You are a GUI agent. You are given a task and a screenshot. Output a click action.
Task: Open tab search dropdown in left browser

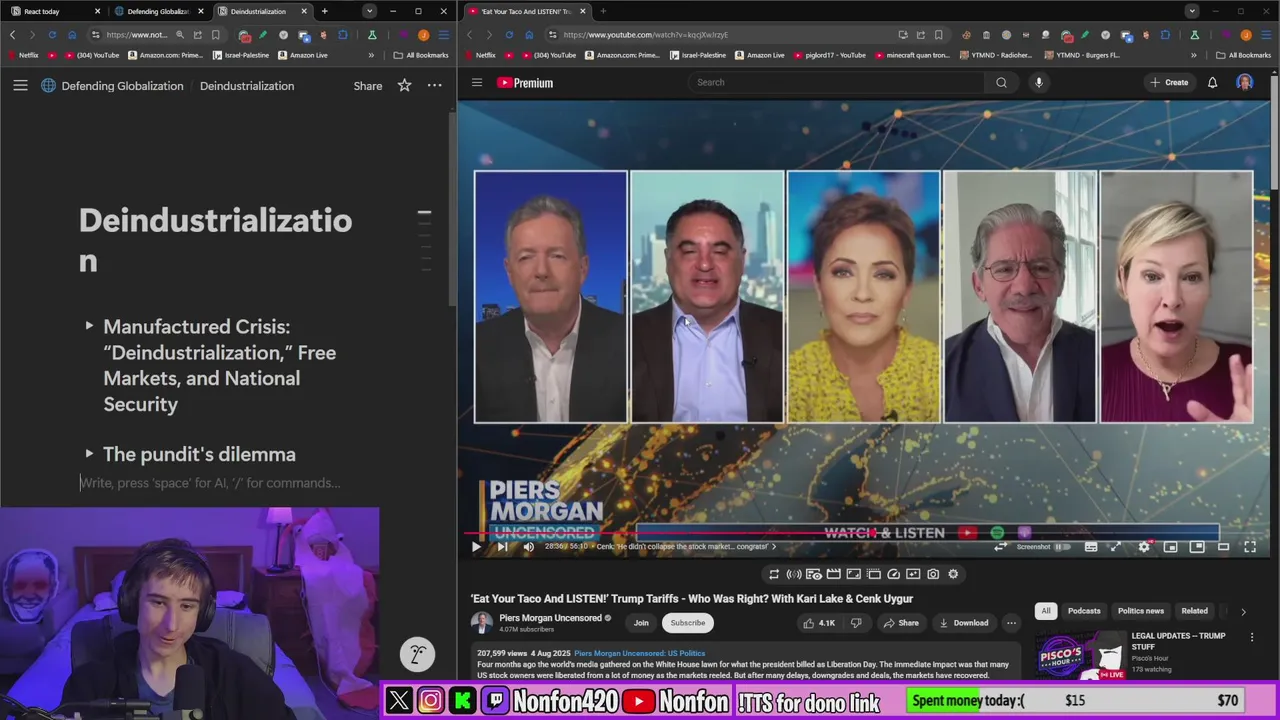click(x=369, y=11)
